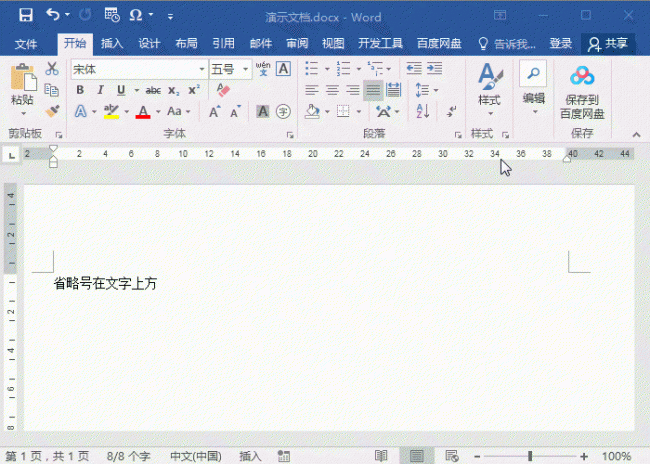Toggle Italic formatting
The image size is (650, 464).
(x=100, y=90)
